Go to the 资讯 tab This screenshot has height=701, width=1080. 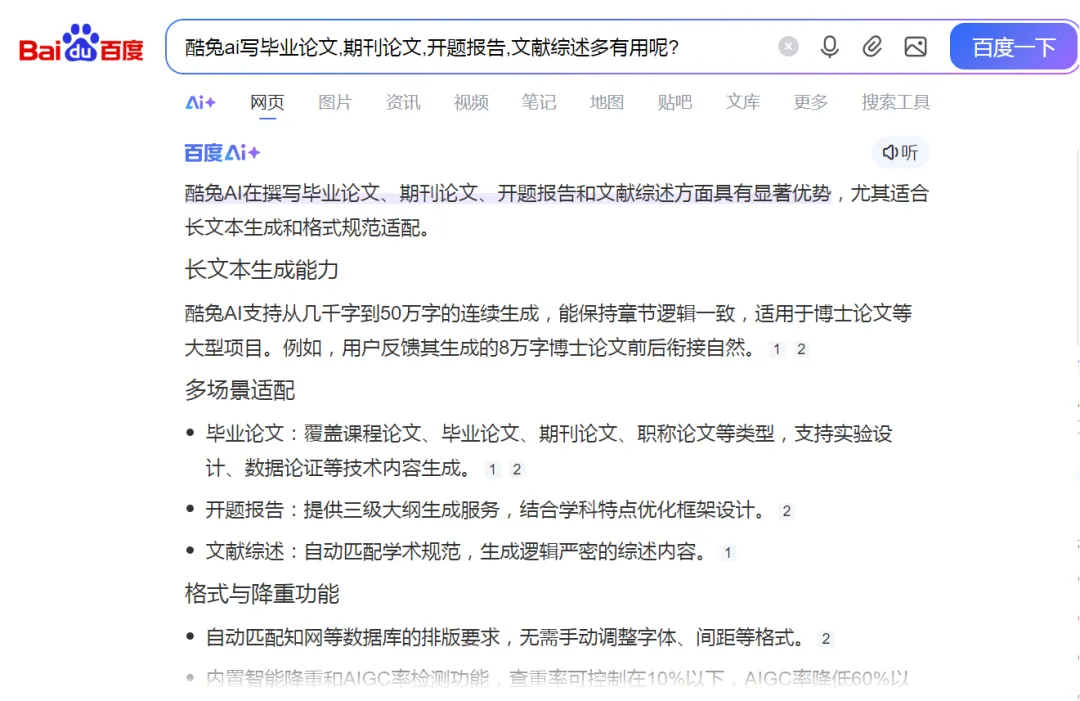tap(403, 103)
